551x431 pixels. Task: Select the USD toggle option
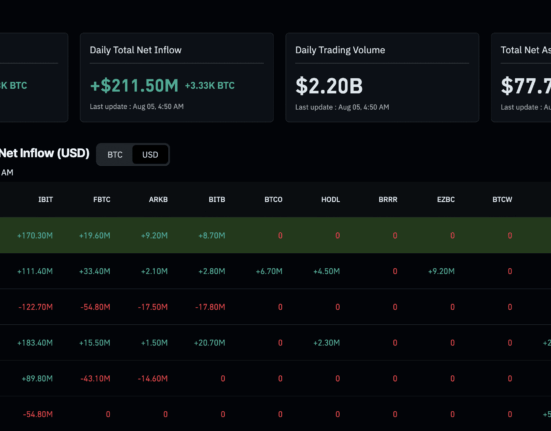pyautogui.click(x=150, y=155)
